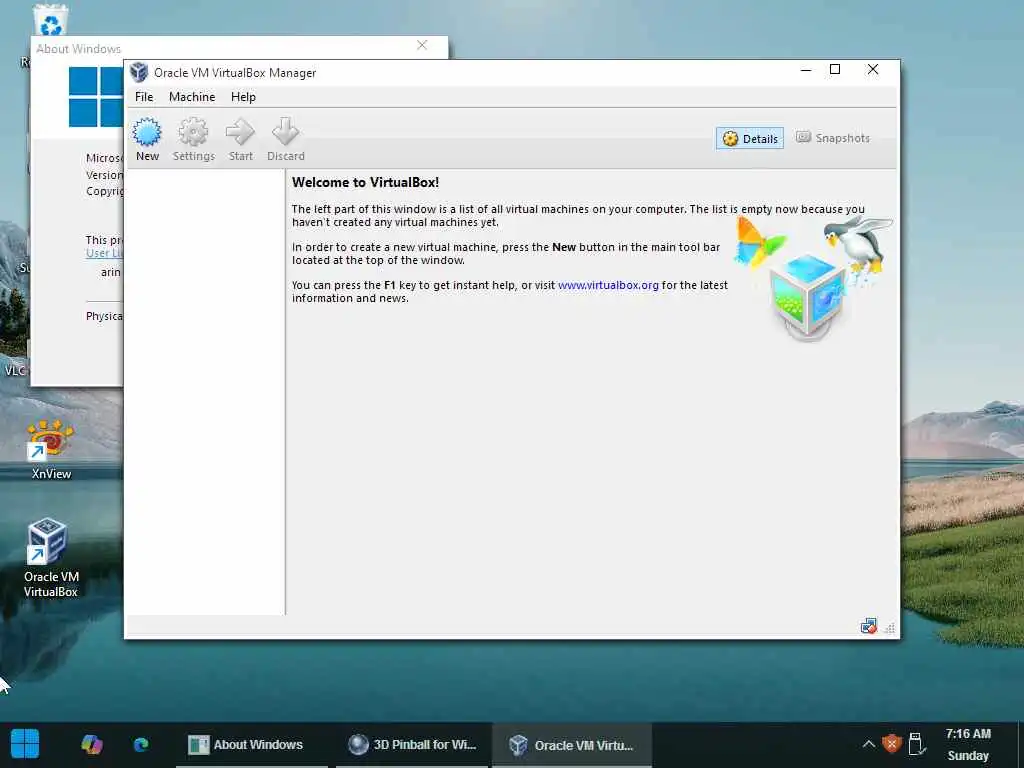Open the XnView desktop shortcut
This screenshot has height=768, width=1024.
coord(50,450)
